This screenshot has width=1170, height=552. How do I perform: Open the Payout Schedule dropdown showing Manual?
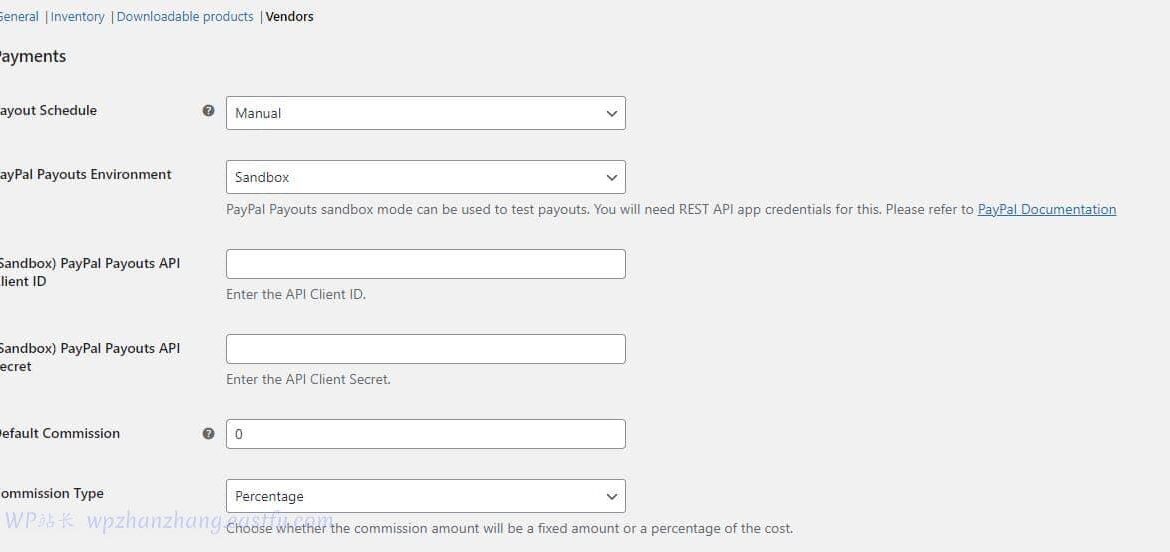pyautogui.click(x=425, y=113)
